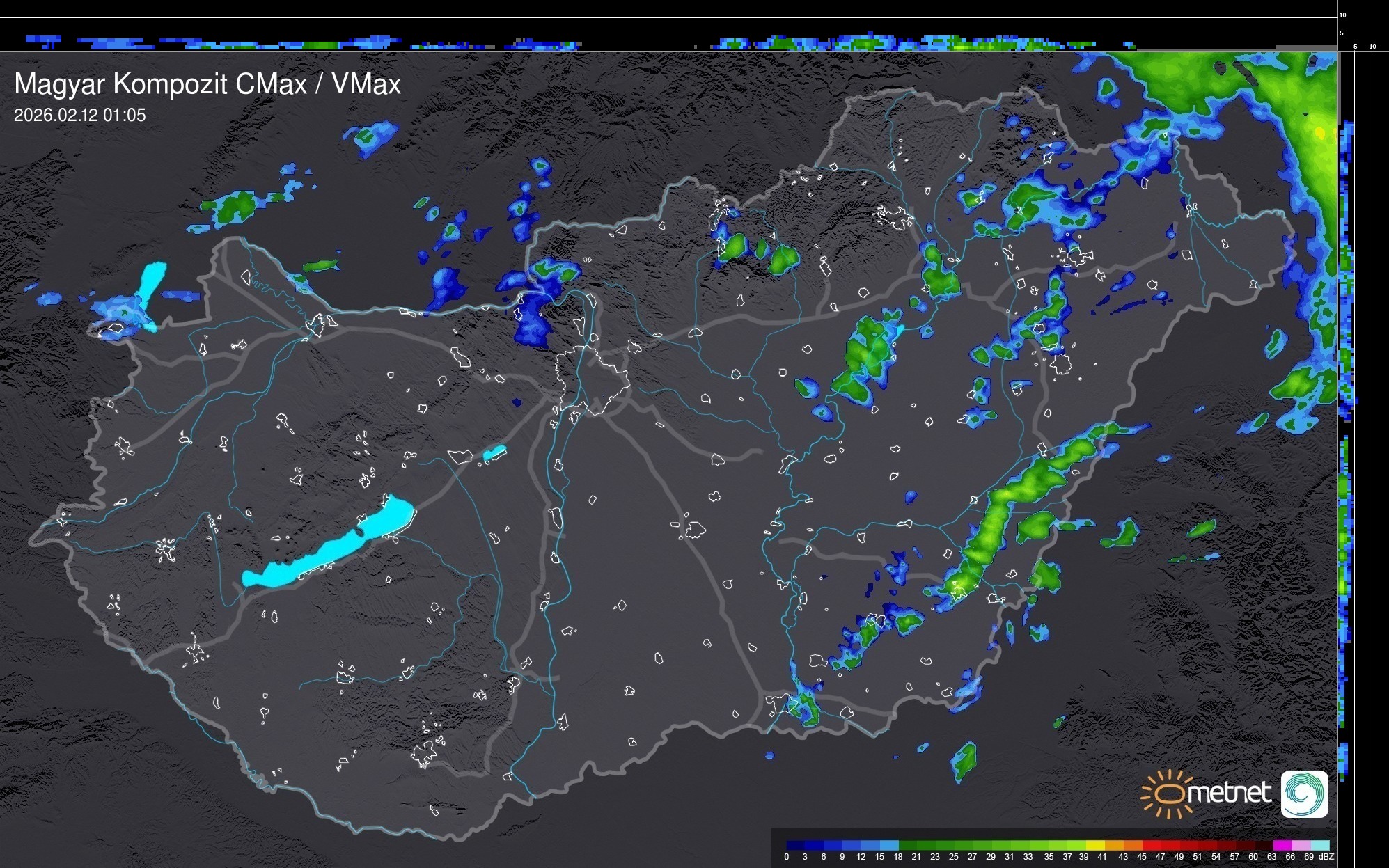The image size is (1389, 868).
Task: Click small cyan Lake Velence marker
Action: 494,453
